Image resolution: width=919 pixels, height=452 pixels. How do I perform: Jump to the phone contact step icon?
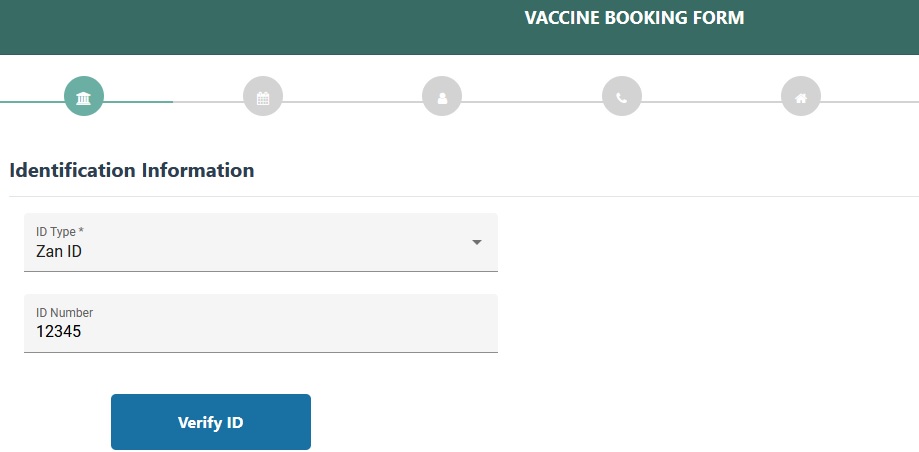pos(621,97)
